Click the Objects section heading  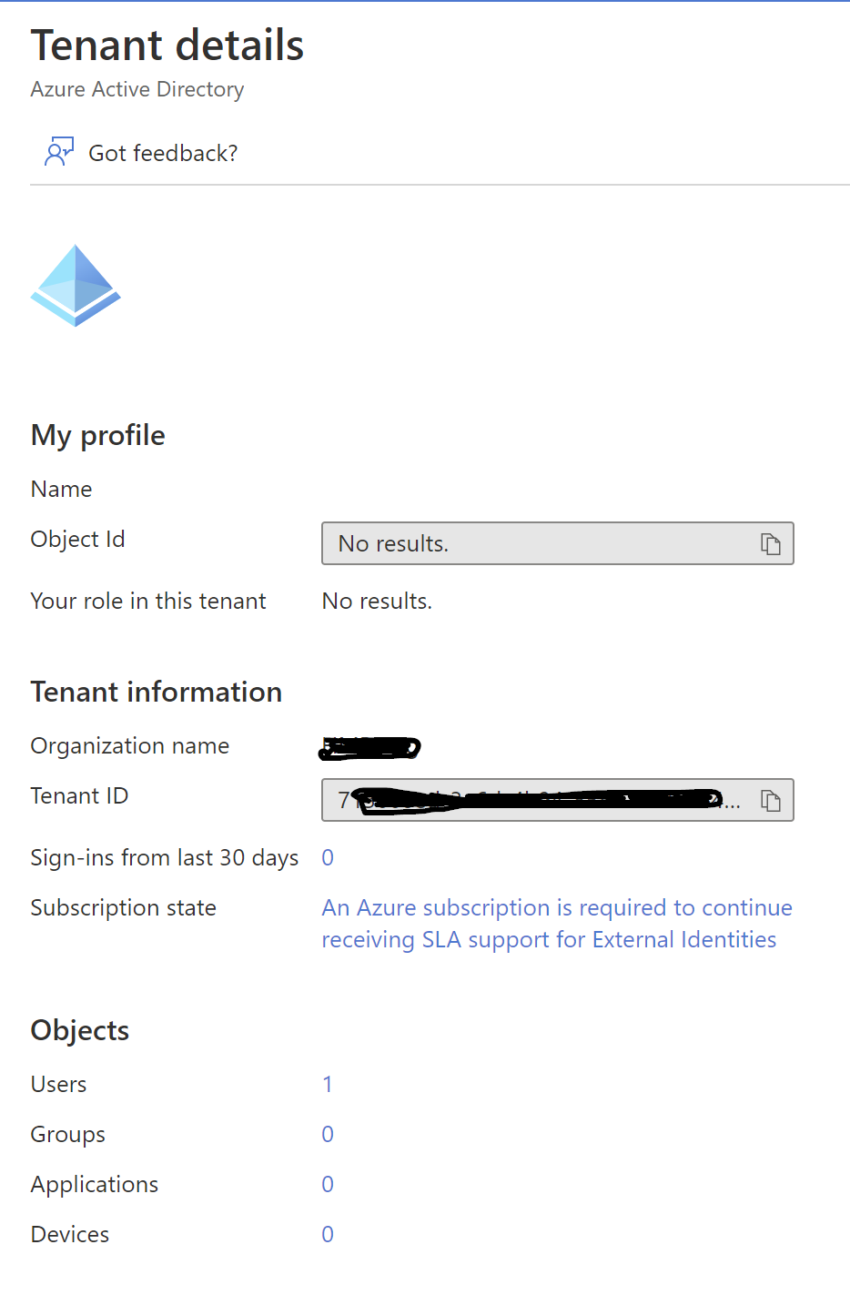coord(80,1030)
